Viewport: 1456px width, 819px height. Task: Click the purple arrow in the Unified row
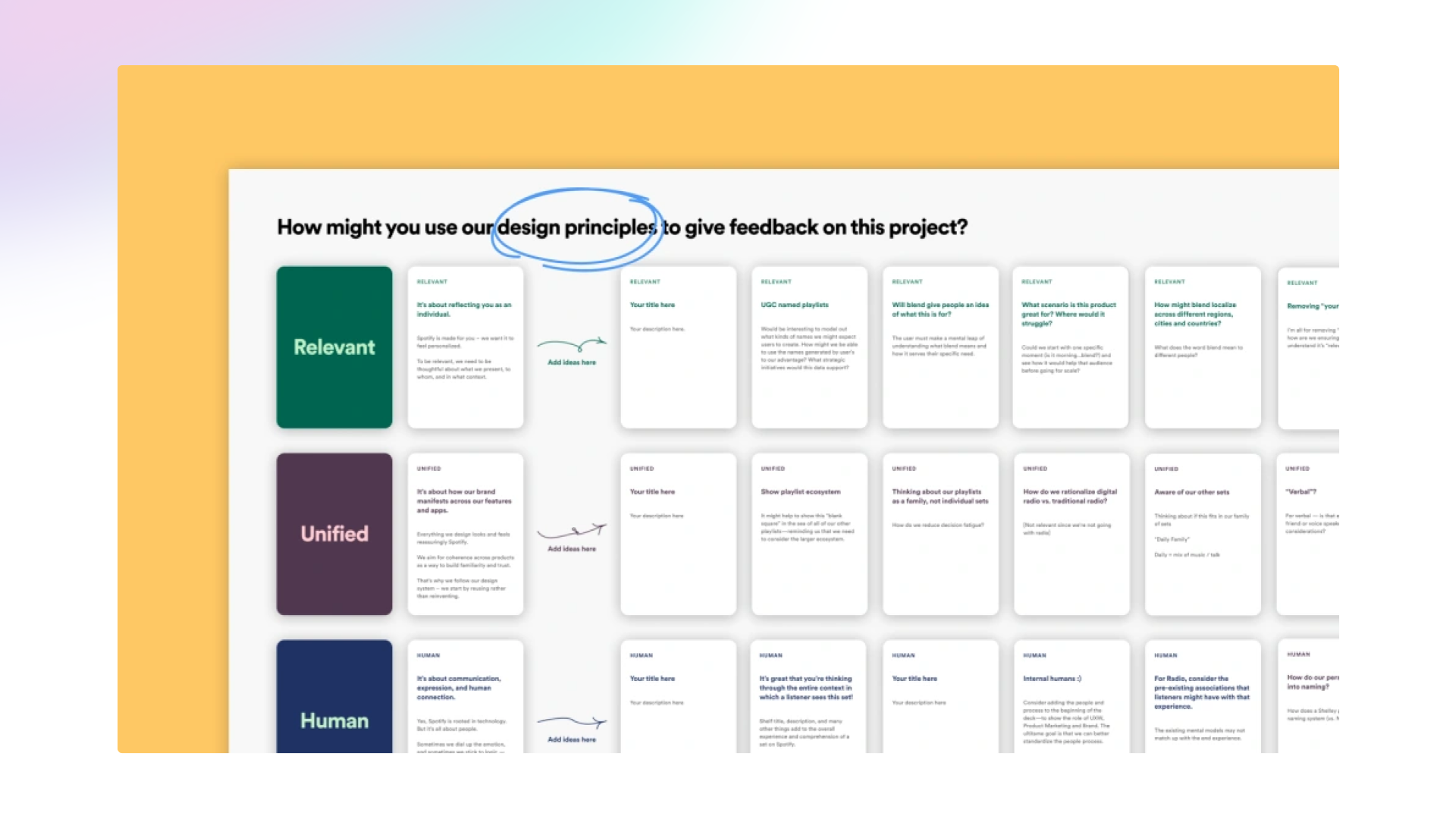(571, 532)
